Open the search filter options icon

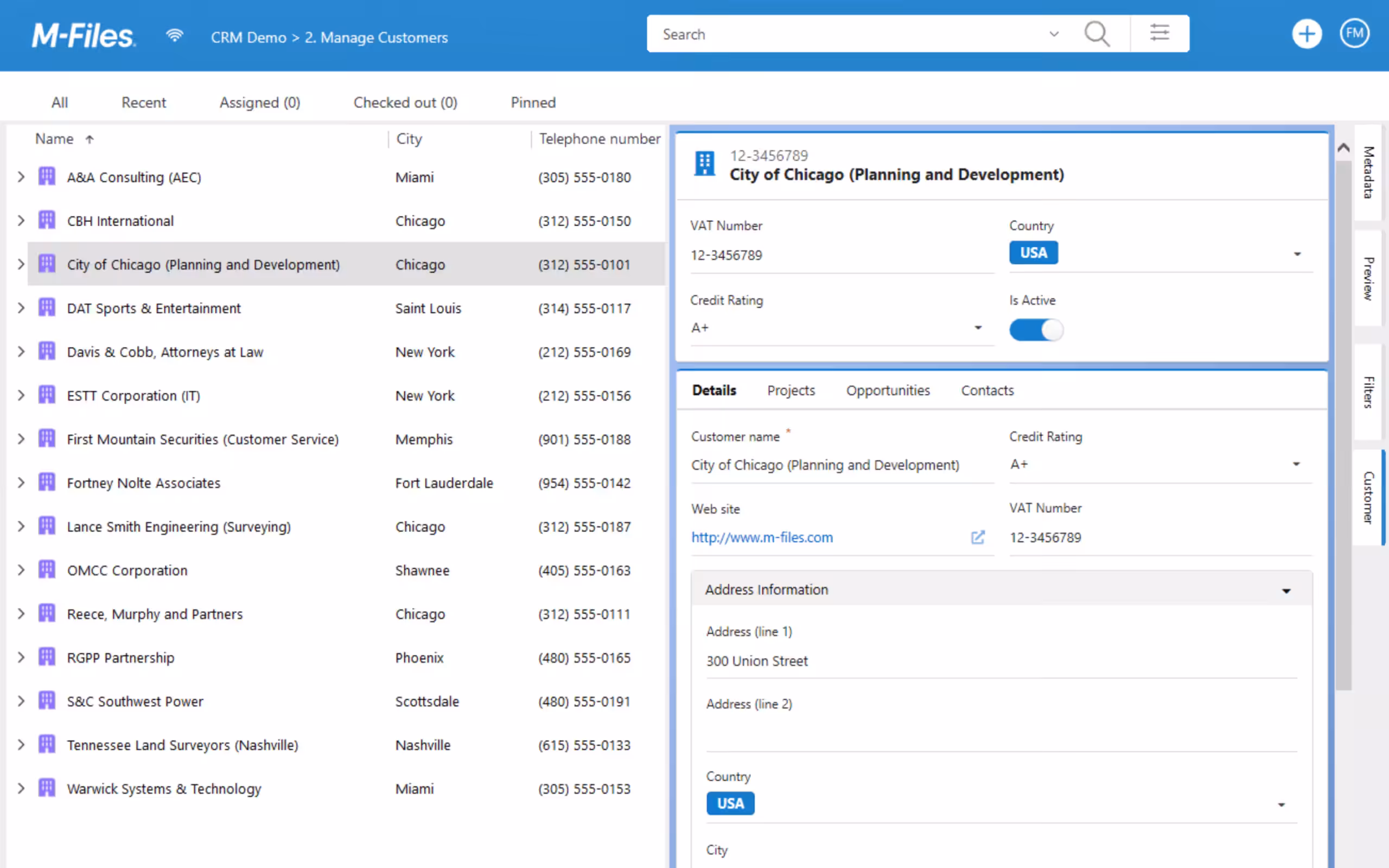1159,33
